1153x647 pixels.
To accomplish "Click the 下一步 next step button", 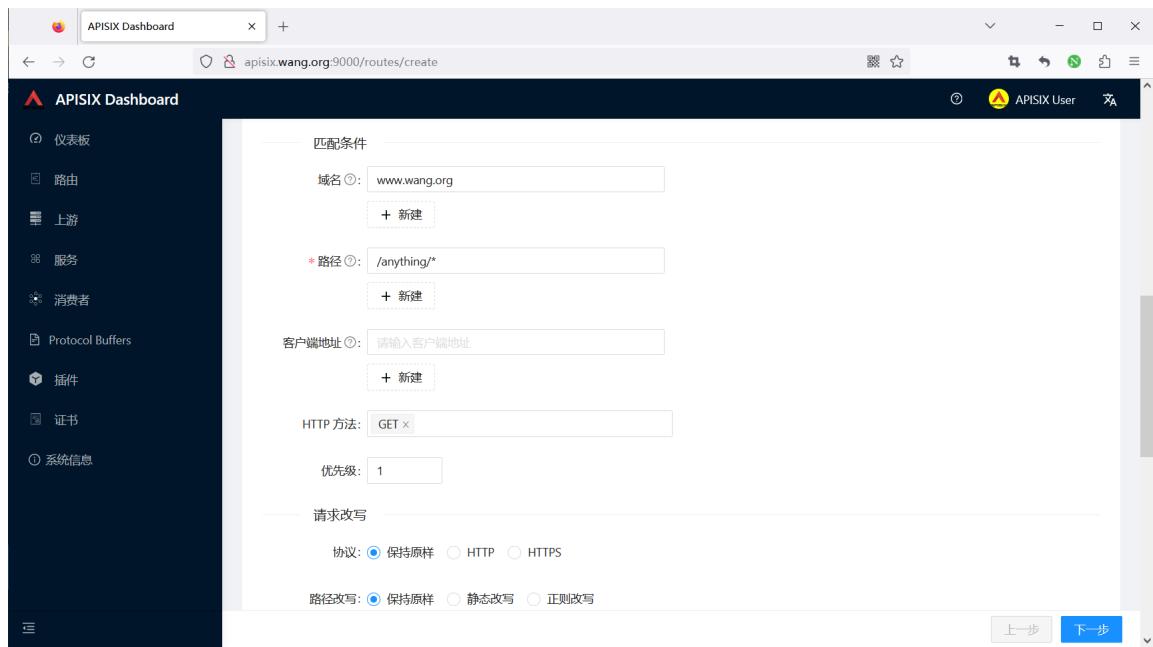I will click(1091, 629).
